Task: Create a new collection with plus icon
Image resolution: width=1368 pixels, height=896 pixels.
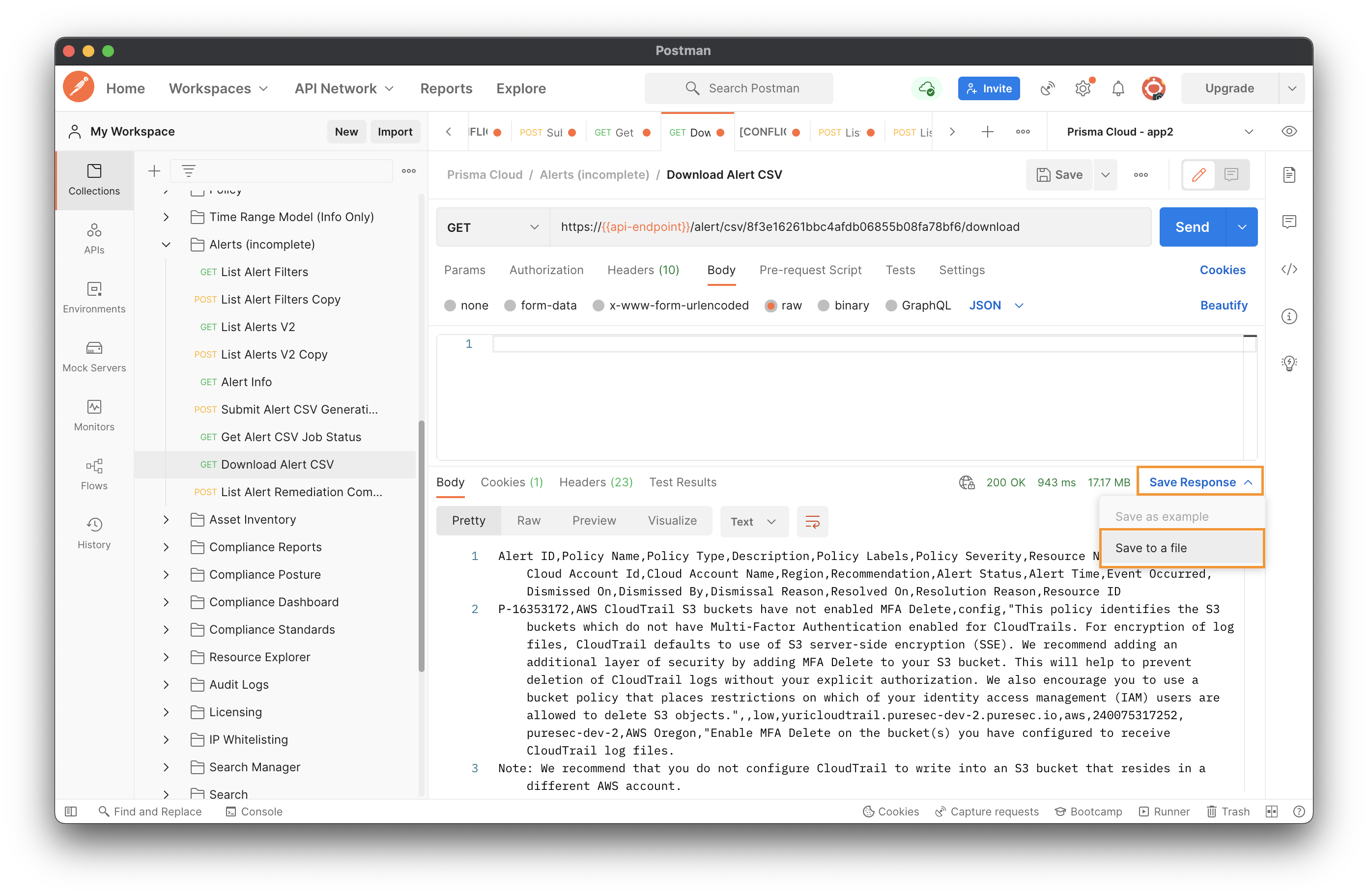Action: (x=154, y=170)
